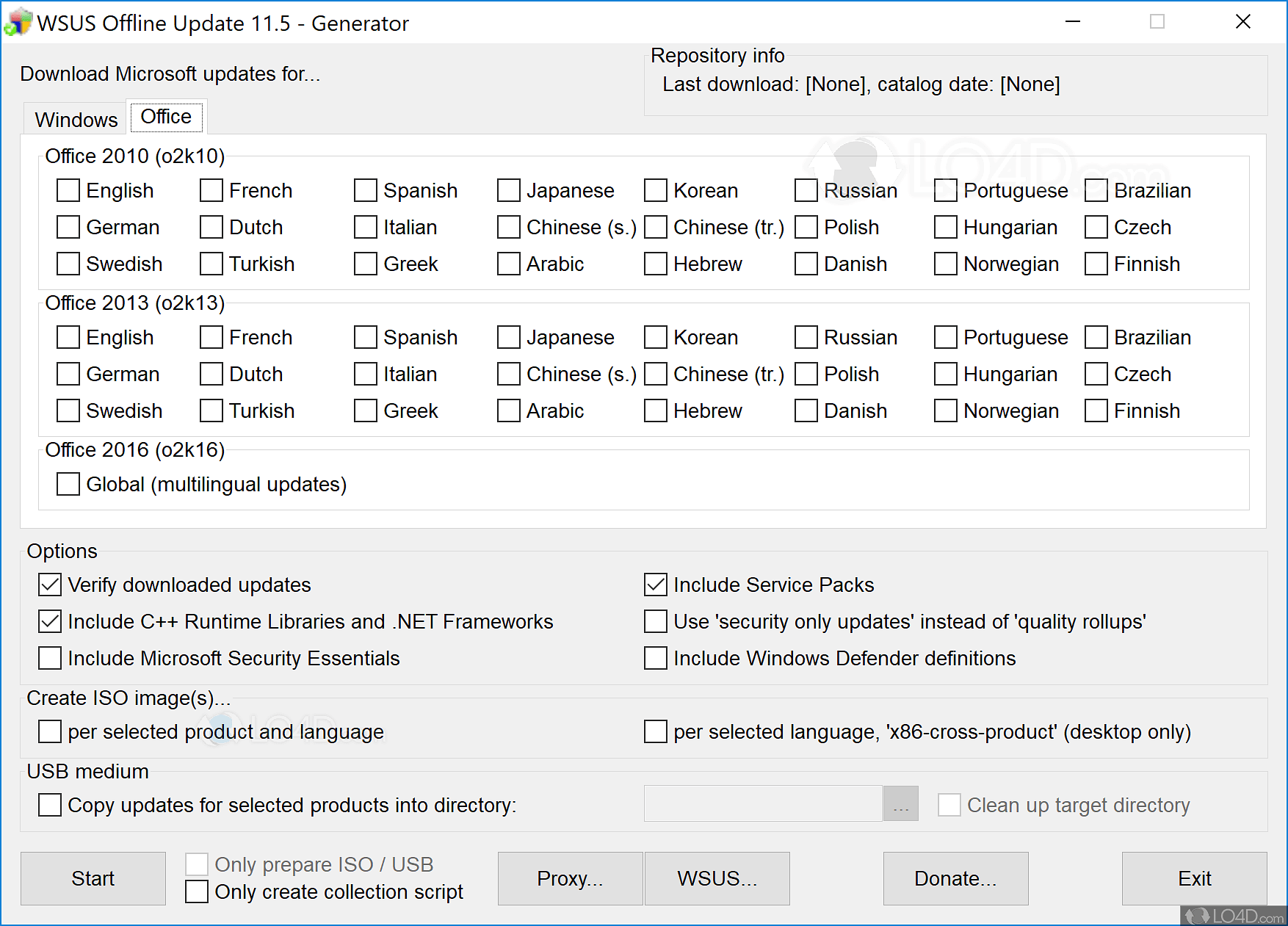Select the Office tab

tap(167, 116)
